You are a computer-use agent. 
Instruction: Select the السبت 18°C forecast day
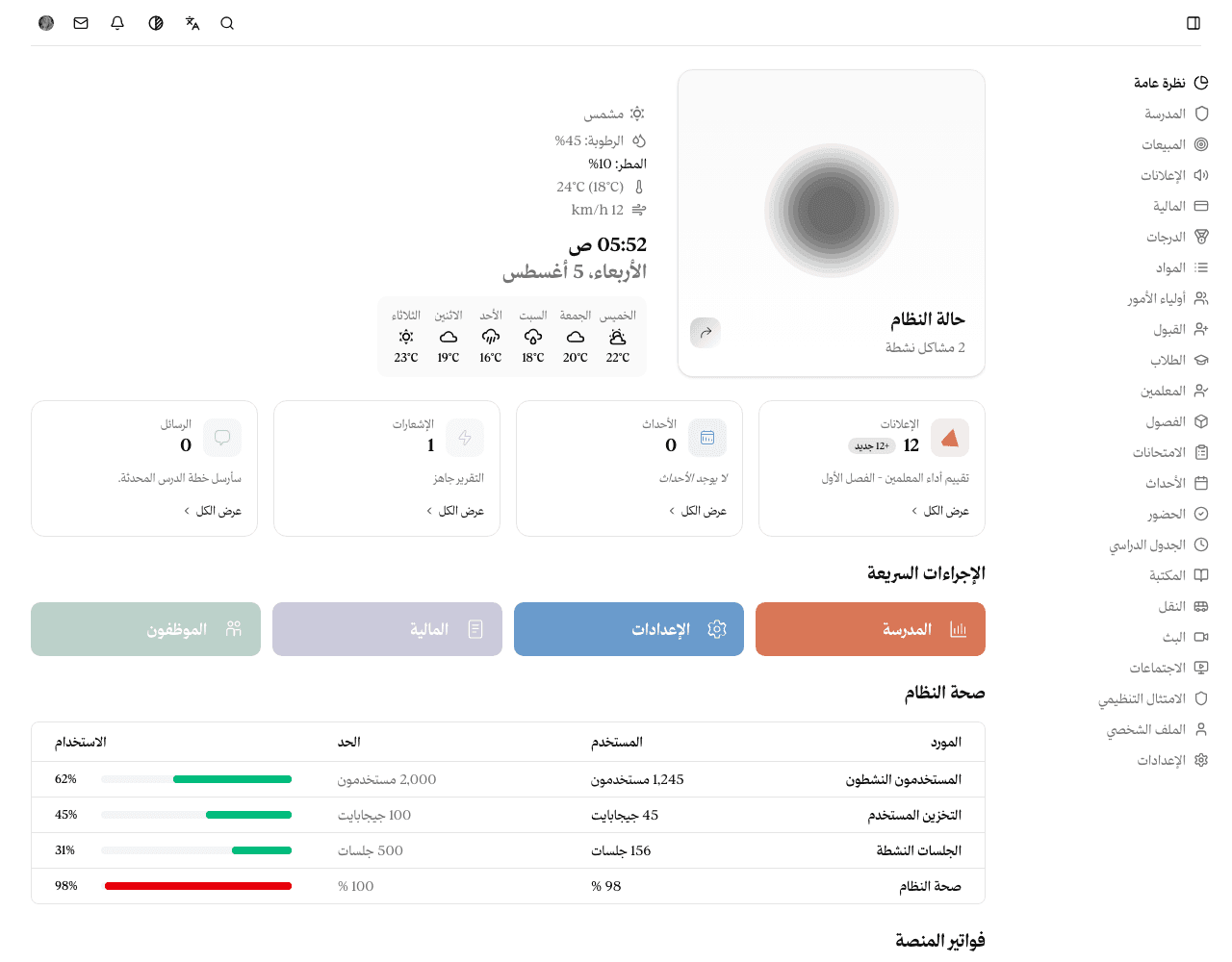tap(533, 337)
